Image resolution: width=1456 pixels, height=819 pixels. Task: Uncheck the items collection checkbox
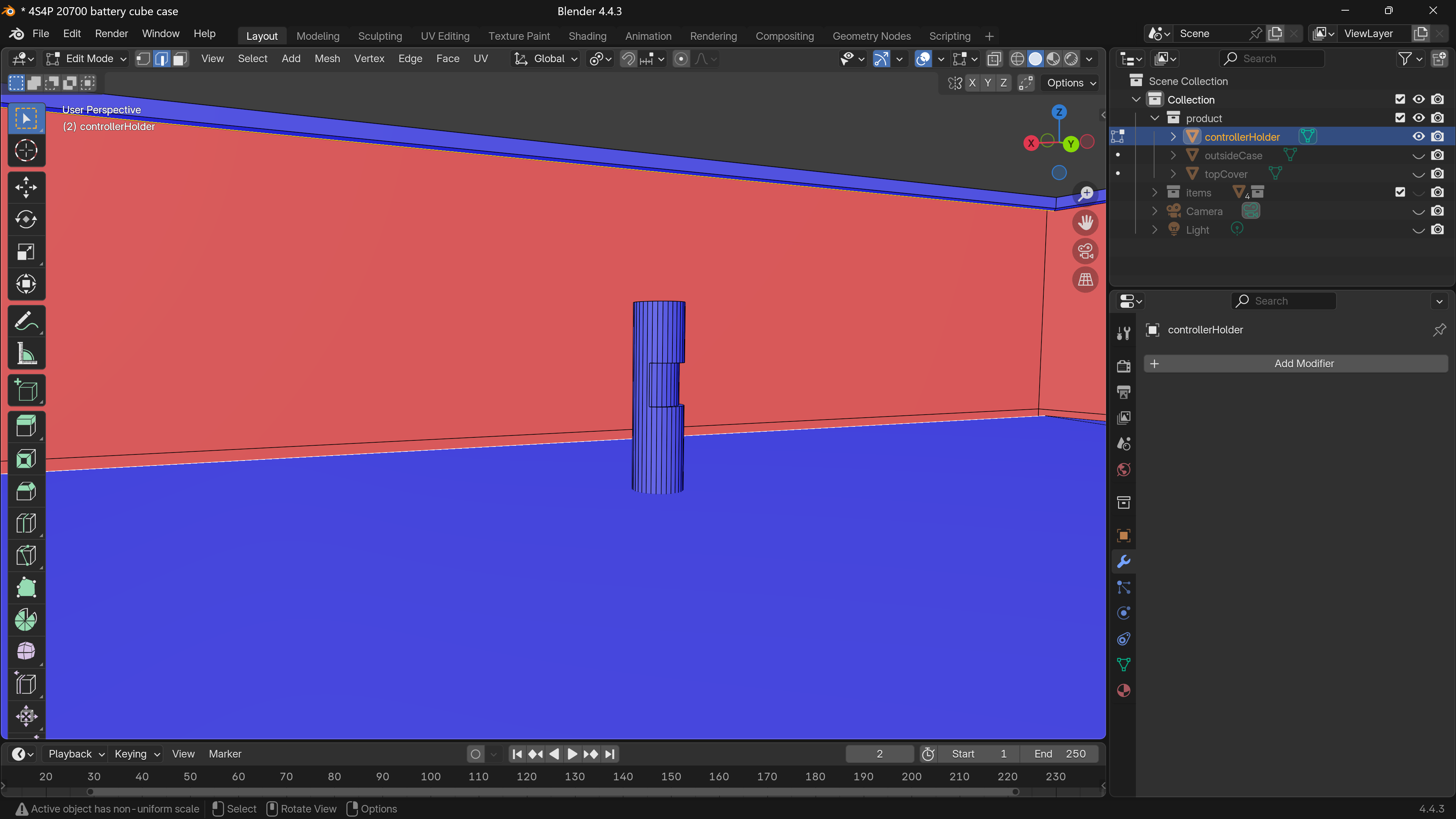click(1399, 192)
